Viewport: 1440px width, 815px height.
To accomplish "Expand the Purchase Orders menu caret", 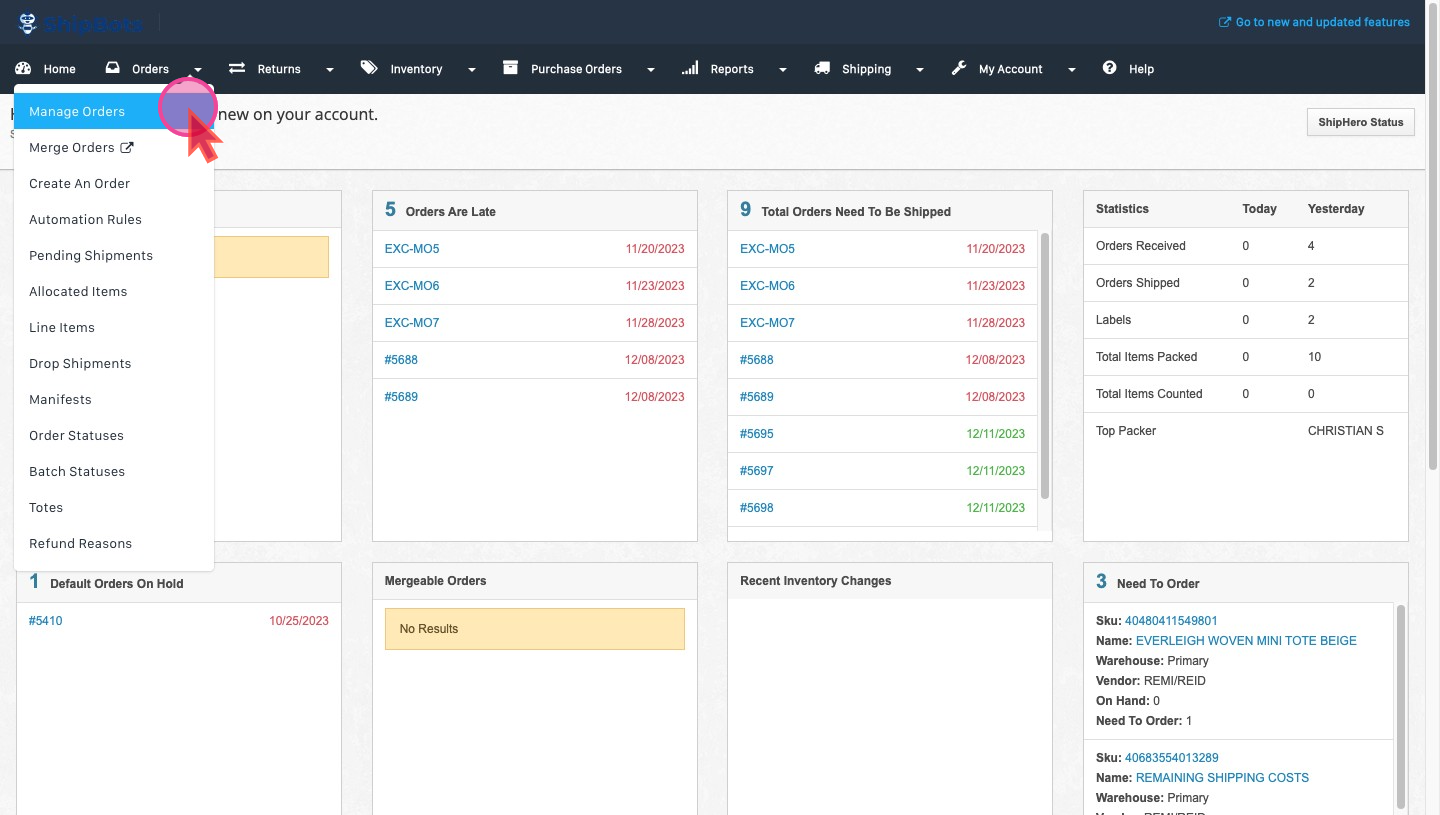I will [651, 70].
